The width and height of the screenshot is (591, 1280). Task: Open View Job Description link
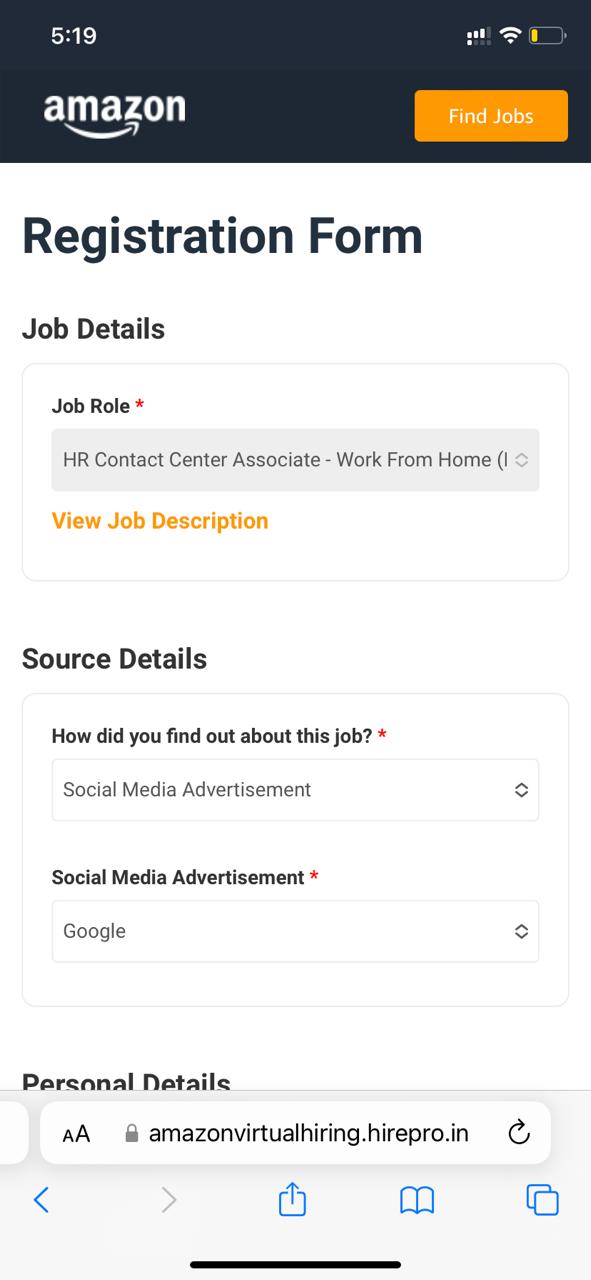point(160,521)
